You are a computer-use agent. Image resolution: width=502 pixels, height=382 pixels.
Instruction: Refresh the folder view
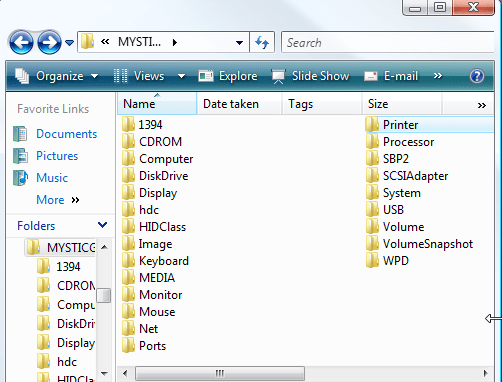click(262, 42)
